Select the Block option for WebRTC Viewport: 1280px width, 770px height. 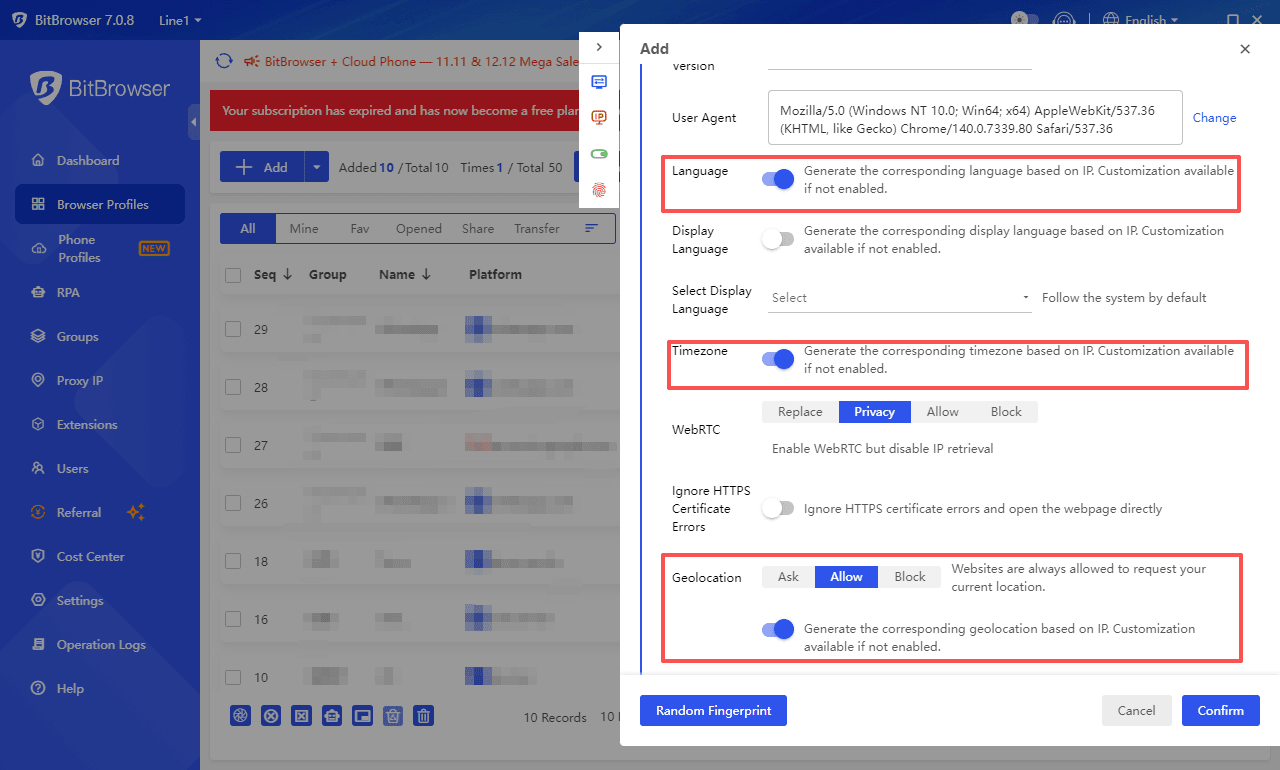1006,412
